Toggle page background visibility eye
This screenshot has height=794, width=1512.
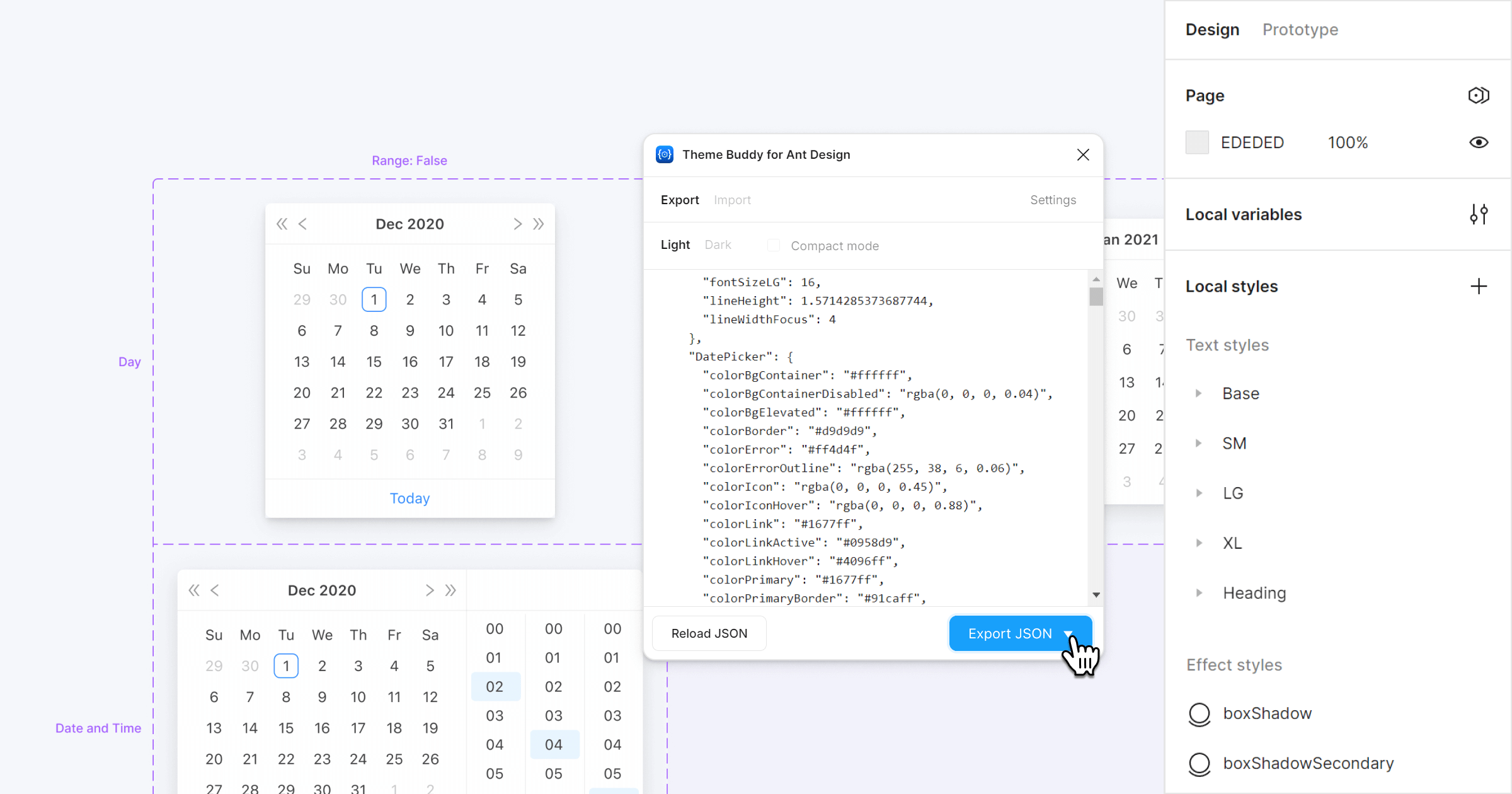coord(1478,142)
